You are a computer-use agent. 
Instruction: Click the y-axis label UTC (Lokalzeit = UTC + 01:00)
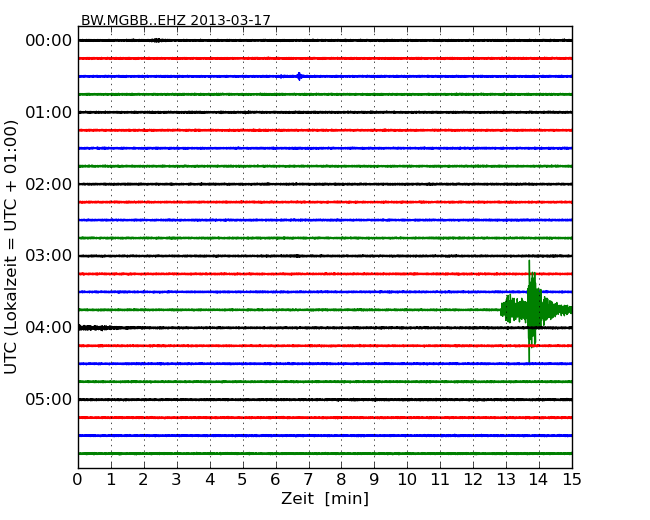click(11, 247)
